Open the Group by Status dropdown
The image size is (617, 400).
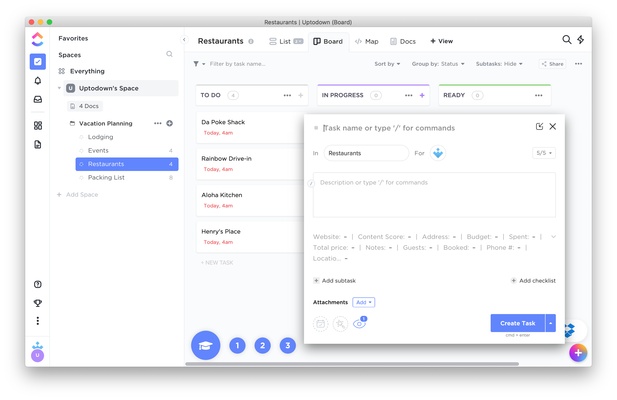point(438,64)
